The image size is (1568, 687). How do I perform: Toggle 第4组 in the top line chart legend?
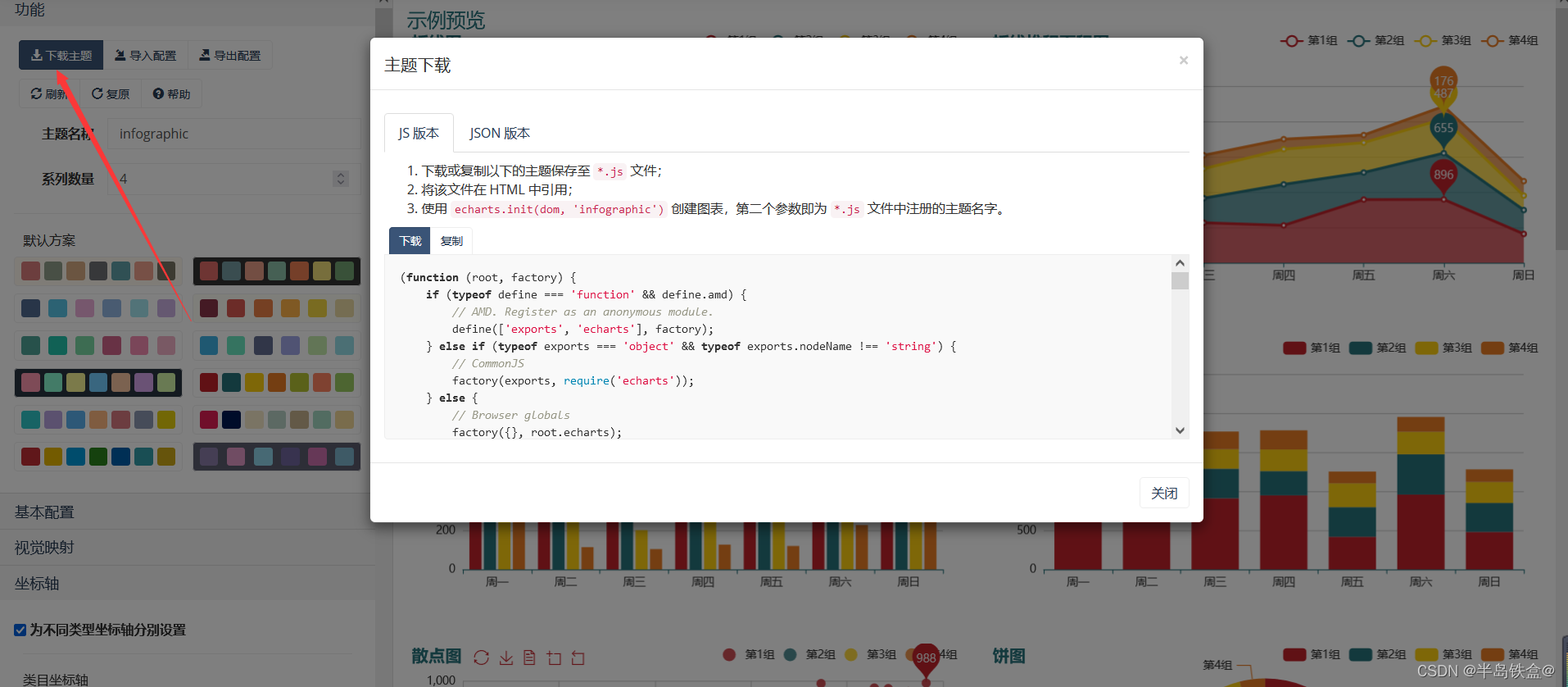click(x=1511, y=40)
